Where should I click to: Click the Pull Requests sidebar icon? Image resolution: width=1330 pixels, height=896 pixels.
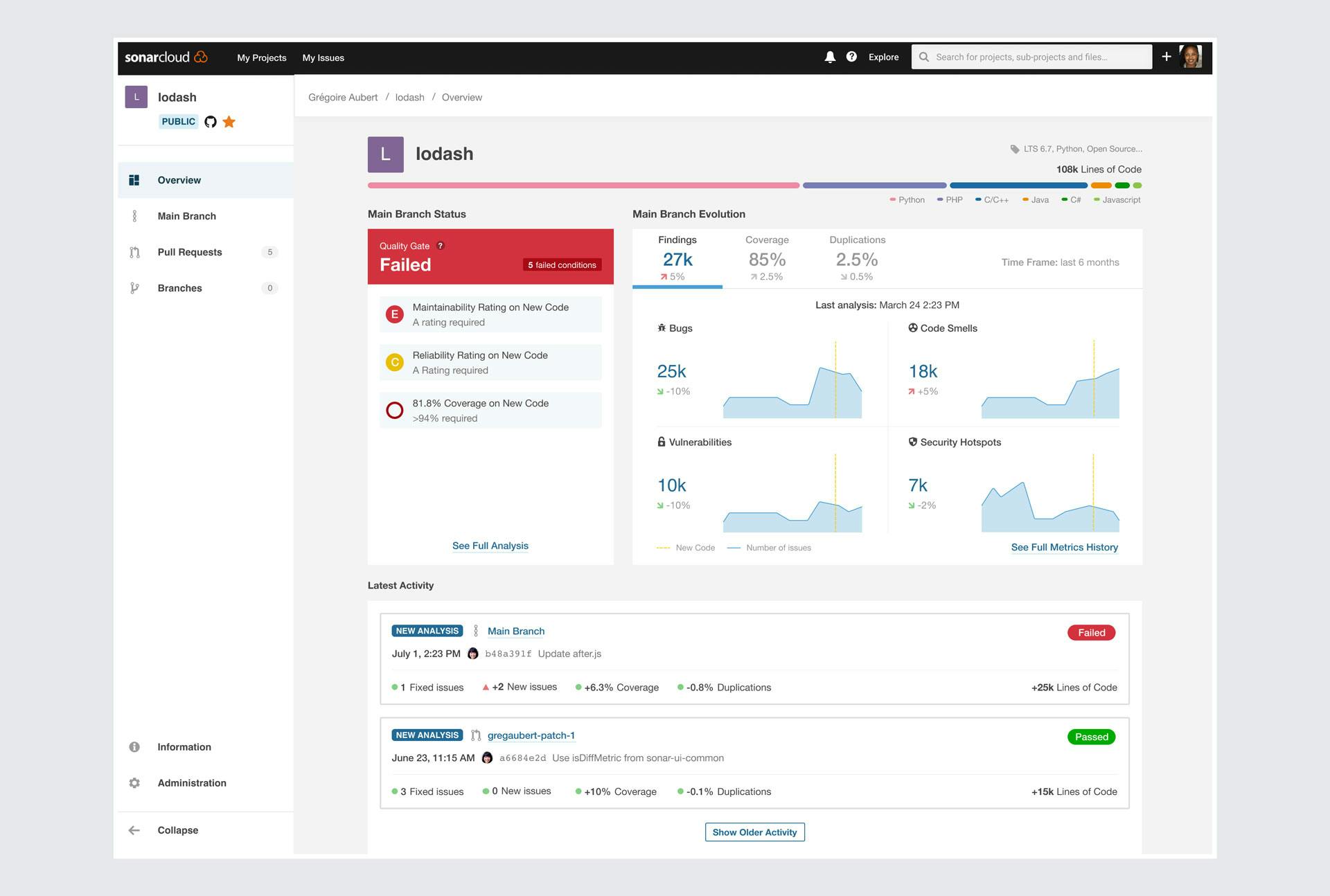click(134, 252)
